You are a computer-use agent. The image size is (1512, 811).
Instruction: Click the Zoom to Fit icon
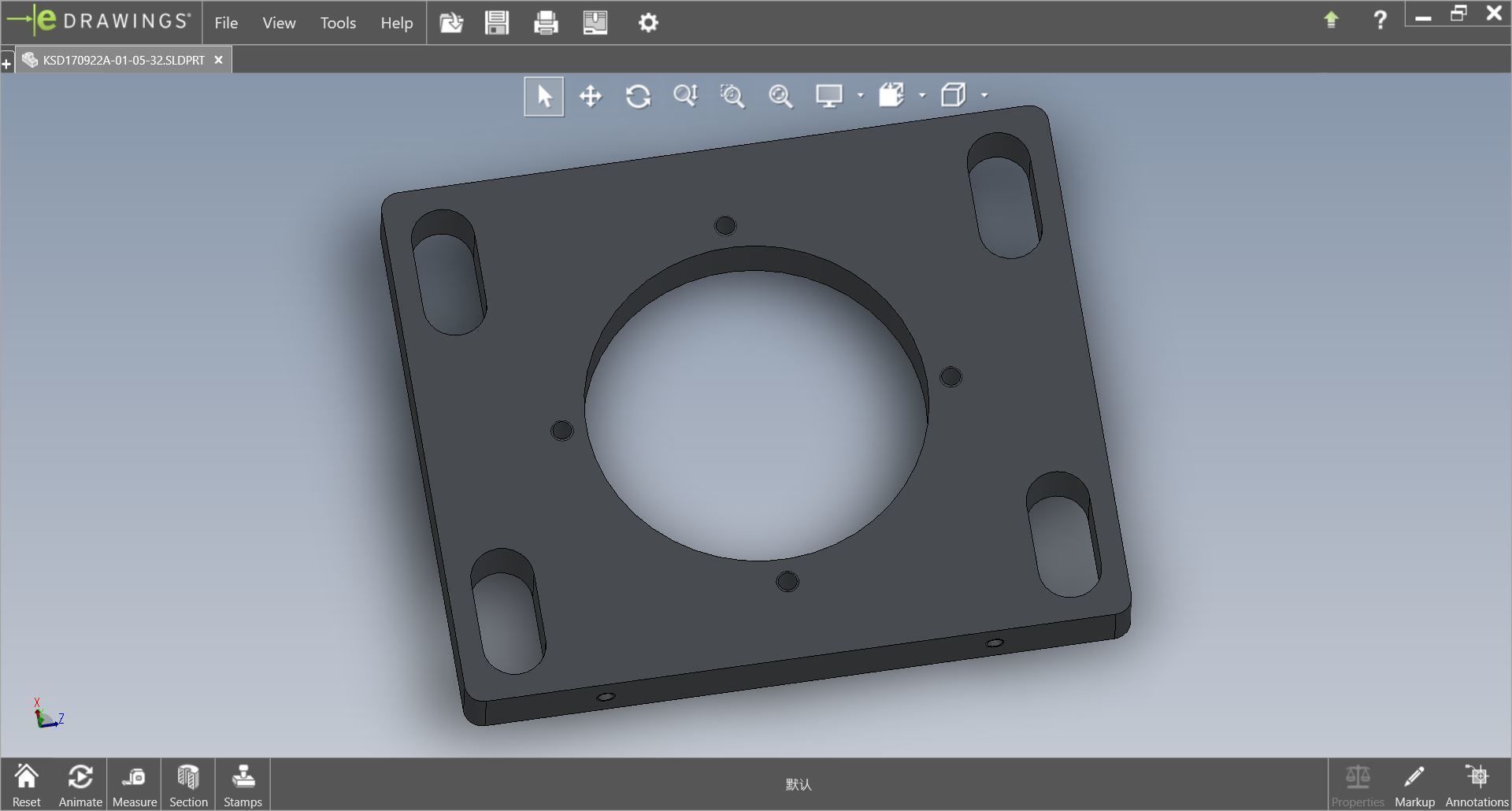coord(780,96)
